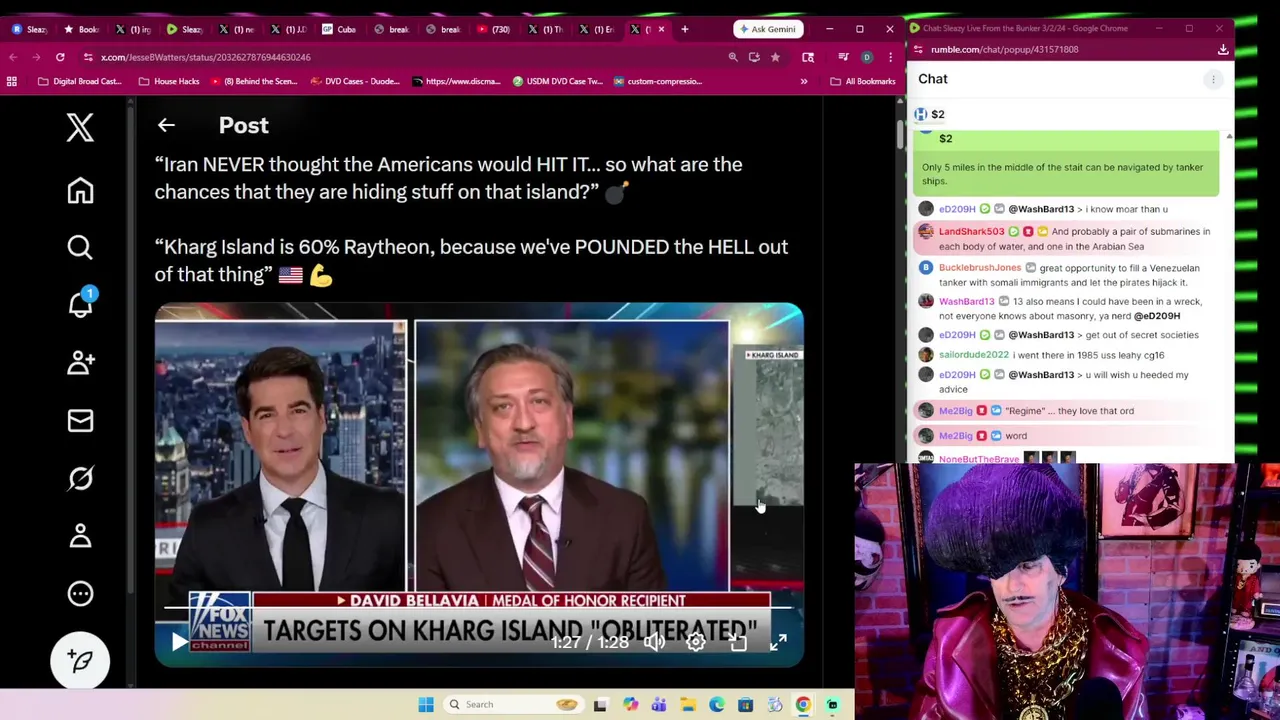Open a new Chrome tab
Viewport: 1280px width, 720px height.
(x=684, y=29)
